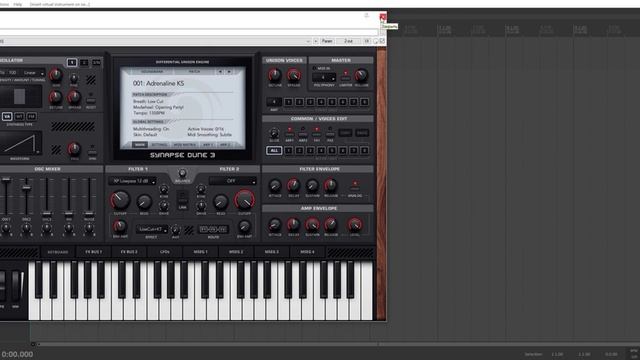Open the LFOs tab
This screenshot has width=640, height=360.
click(164, 252)
